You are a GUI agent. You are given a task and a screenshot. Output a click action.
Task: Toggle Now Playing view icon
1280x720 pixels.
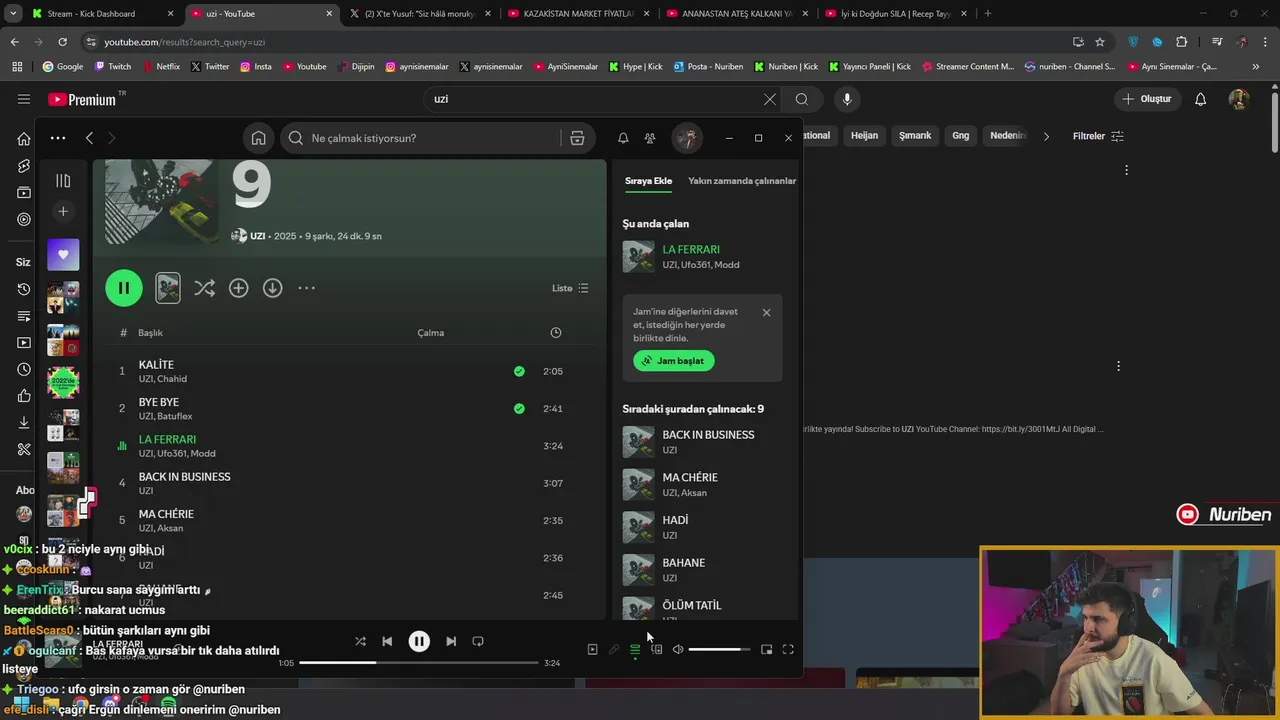coord(592,650)
